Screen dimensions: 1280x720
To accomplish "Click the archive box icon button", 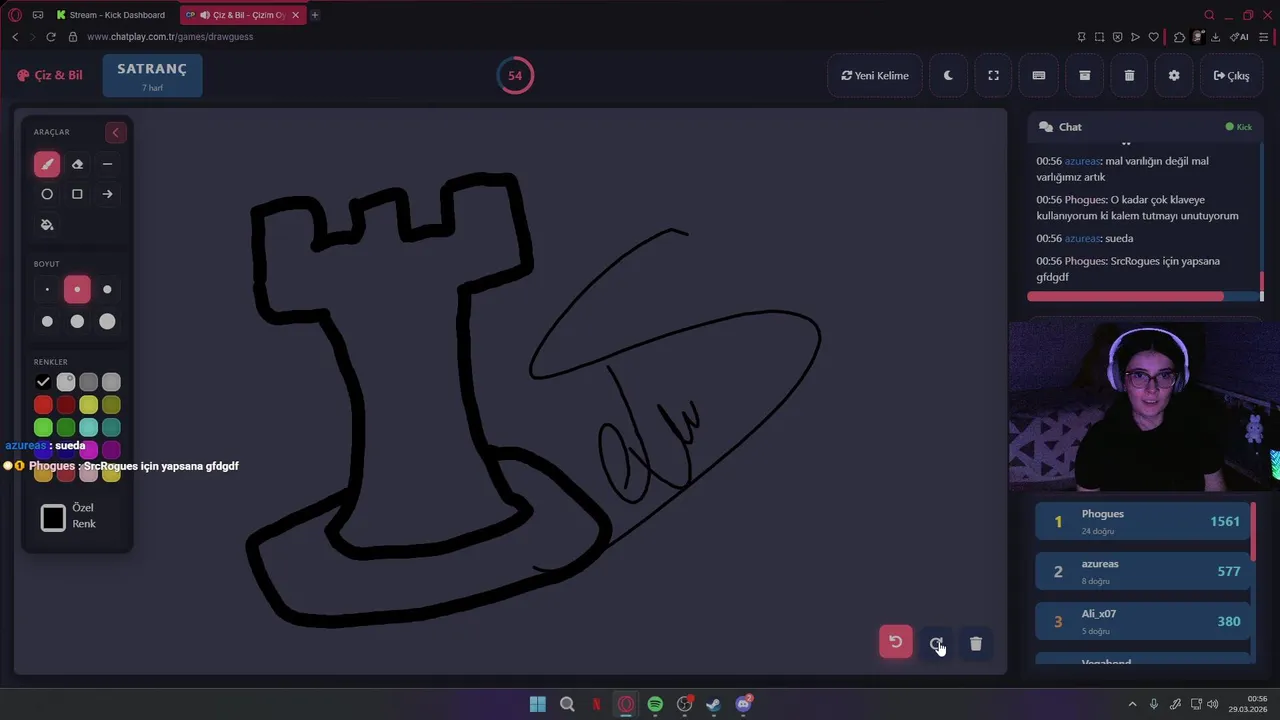I will pyautogui.click(x=1084, y=75).
